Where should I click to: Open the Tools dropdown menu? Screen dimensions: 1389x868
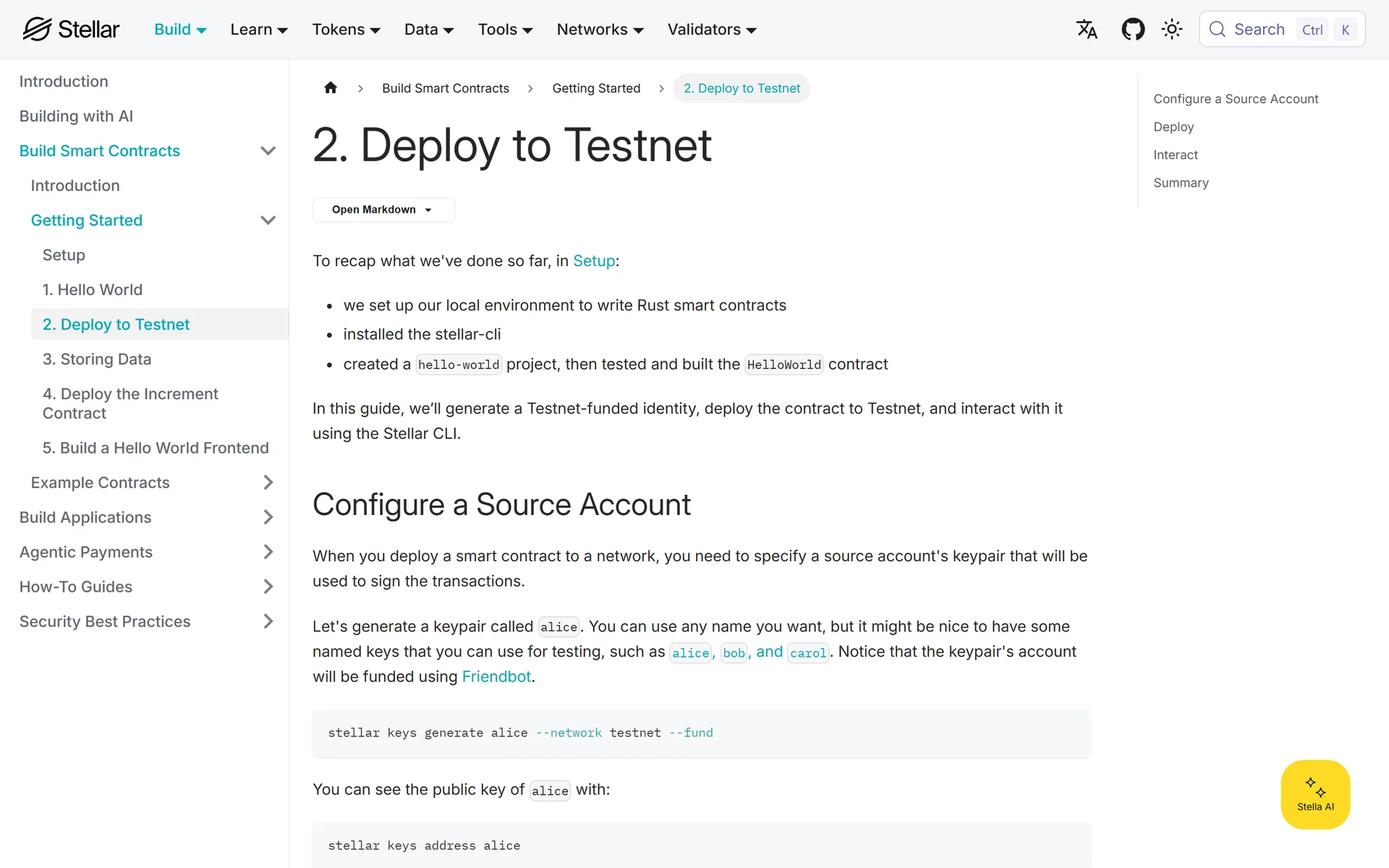pyautogui.click(x=505, y=30)
